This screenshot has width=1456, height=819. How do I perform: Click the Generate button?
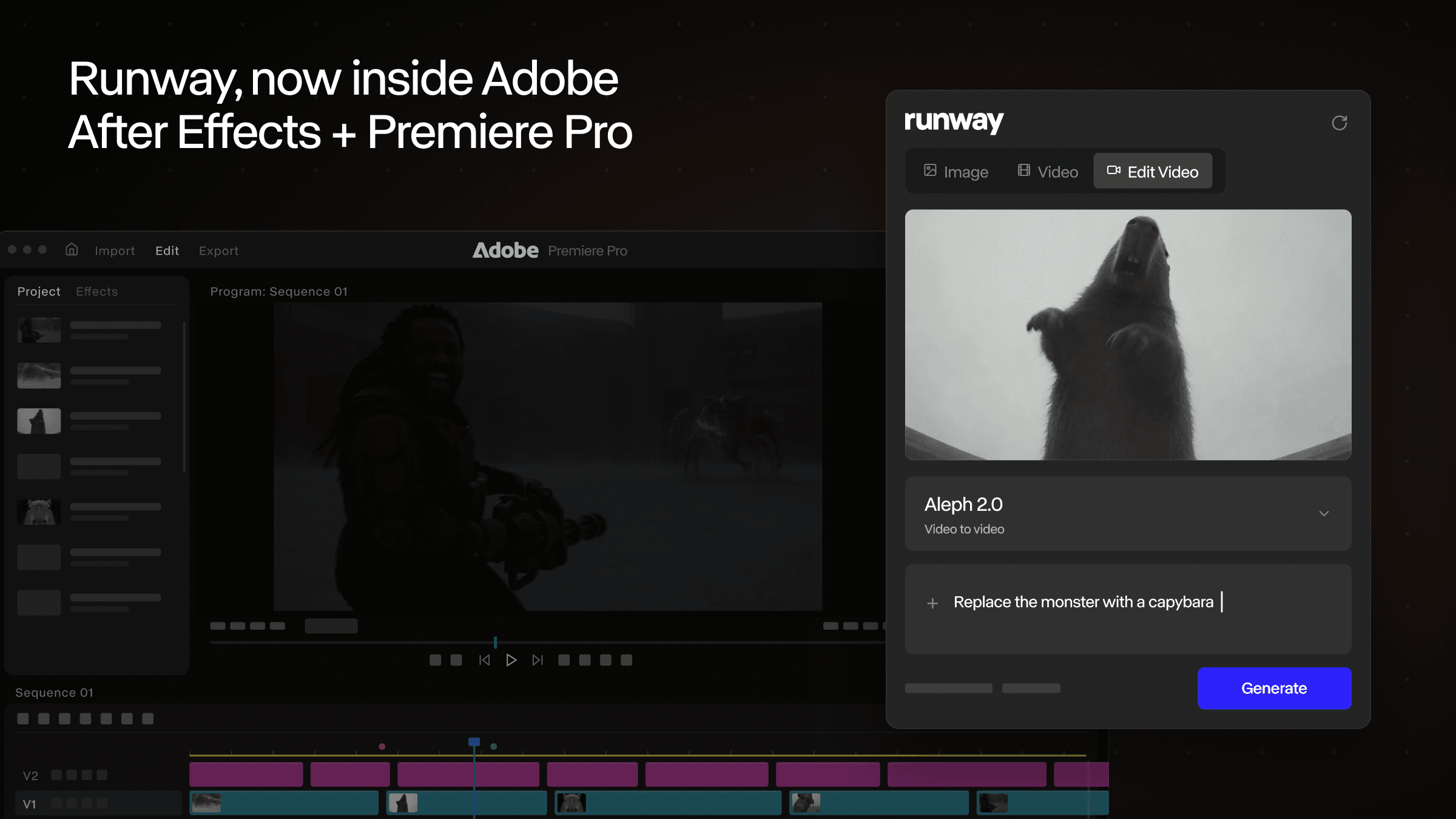pyautogui.click(x=1274, y=689)
